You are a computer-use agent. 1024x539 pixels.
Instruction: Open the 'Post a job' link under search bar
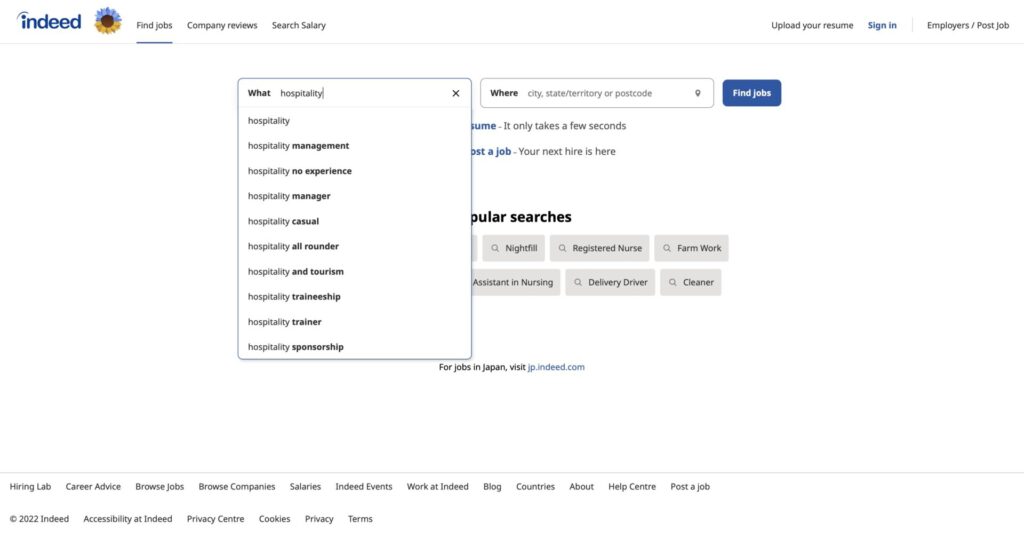[491, 152]
